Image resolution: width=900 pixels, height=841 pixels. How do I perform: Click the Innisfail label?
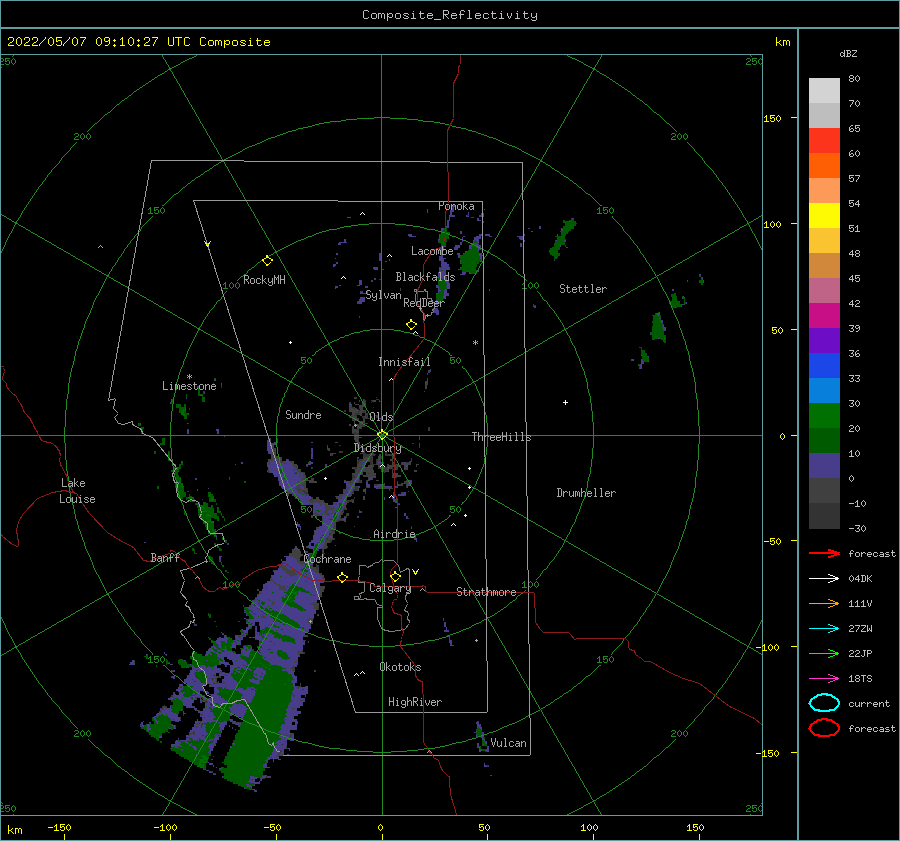pos(404,362)
